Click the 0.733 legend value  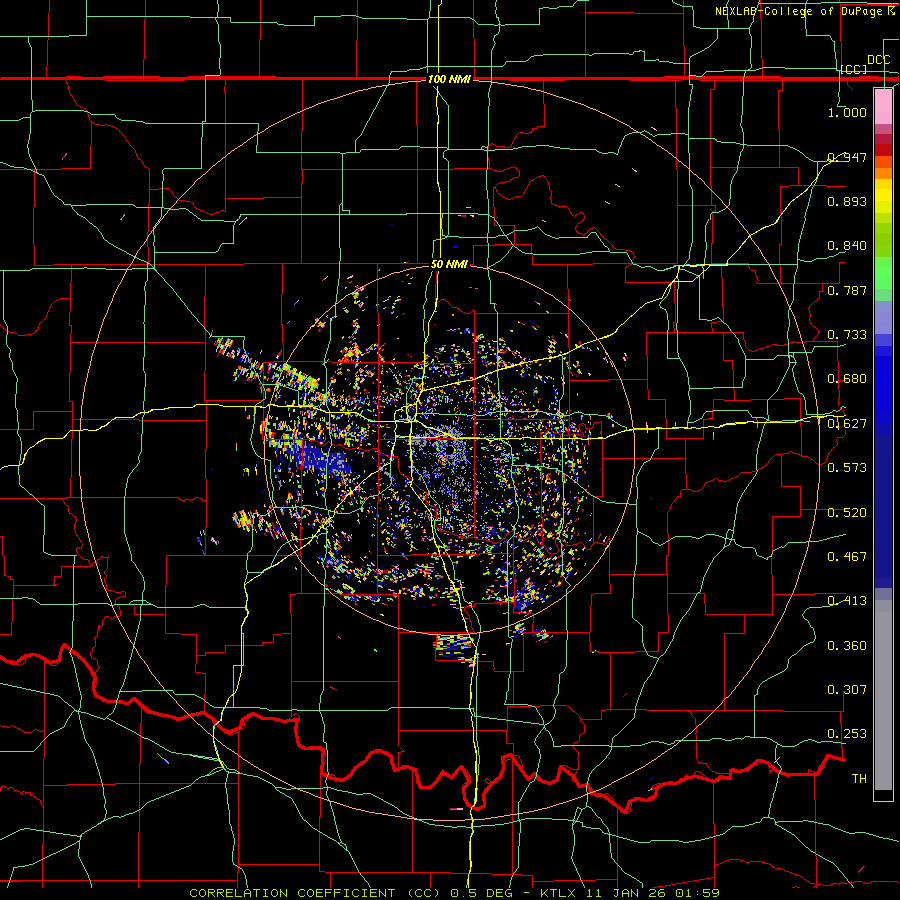847,335
